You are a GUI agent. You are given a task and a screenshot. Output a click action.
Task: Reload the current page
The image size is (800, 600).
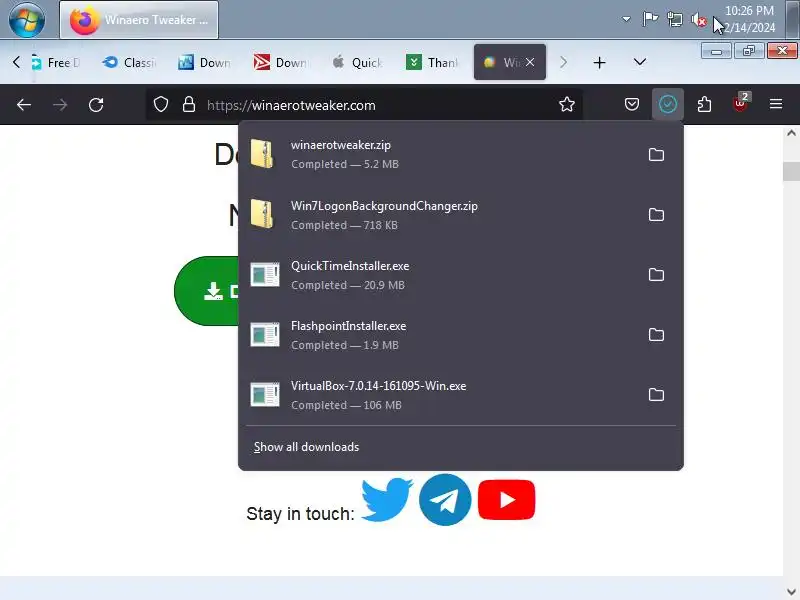pyautogui.click(x=96, y=105)
